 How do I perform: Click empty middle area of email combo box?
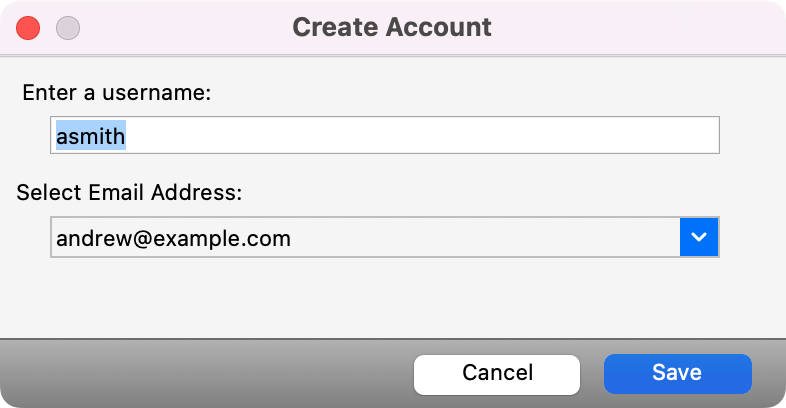click(x=480, y=237)
